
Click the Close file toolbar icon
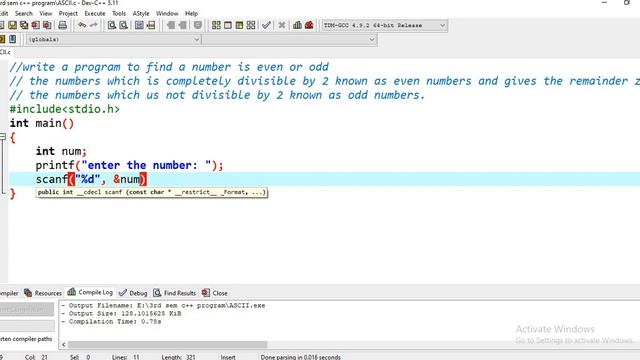coord(36,25)
